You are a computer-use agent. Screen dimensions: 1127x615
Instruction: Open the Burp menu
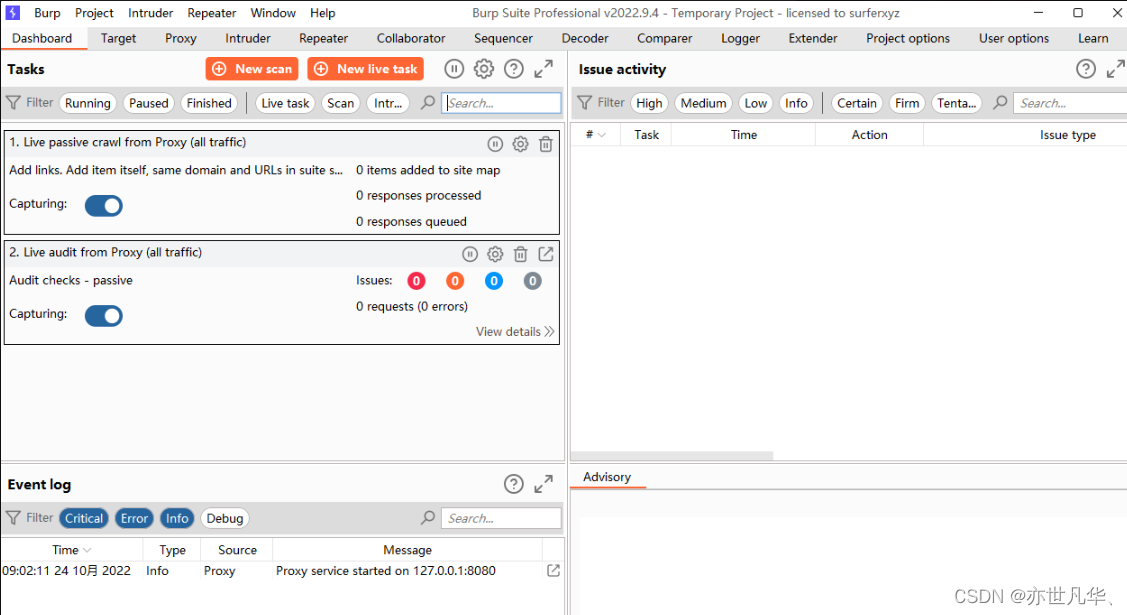[47, 13]
